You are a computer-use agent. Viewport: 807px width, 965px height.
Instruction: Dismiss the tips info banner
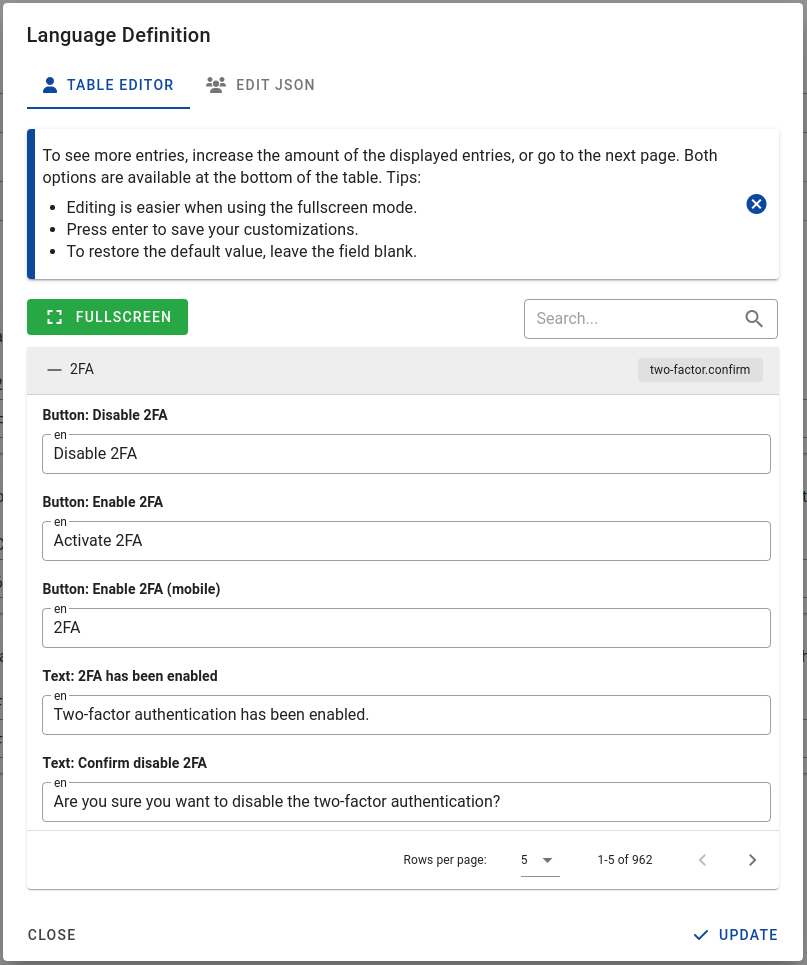(756, 204)
